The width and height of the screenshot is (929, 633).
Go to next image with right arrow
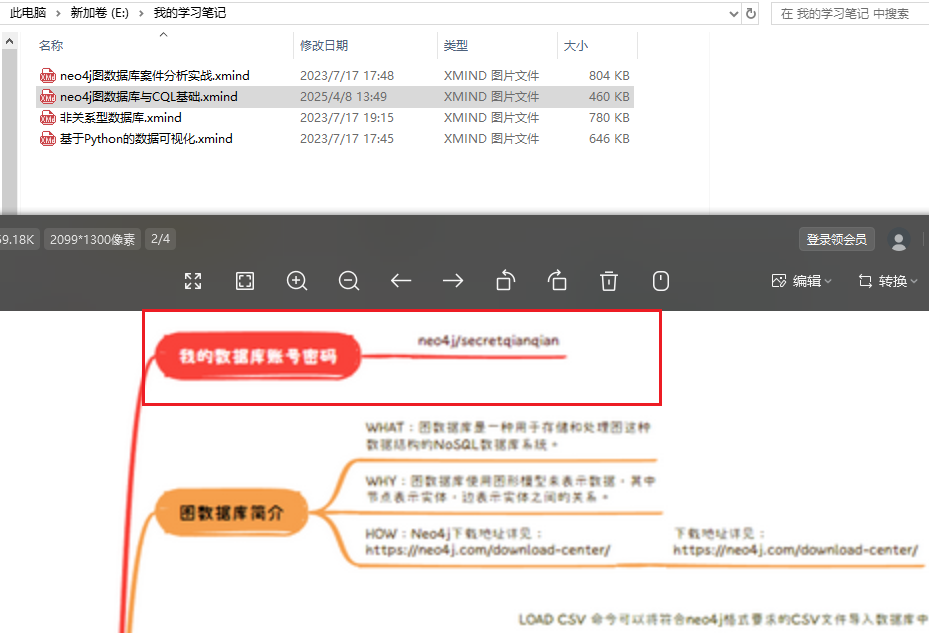453,281
